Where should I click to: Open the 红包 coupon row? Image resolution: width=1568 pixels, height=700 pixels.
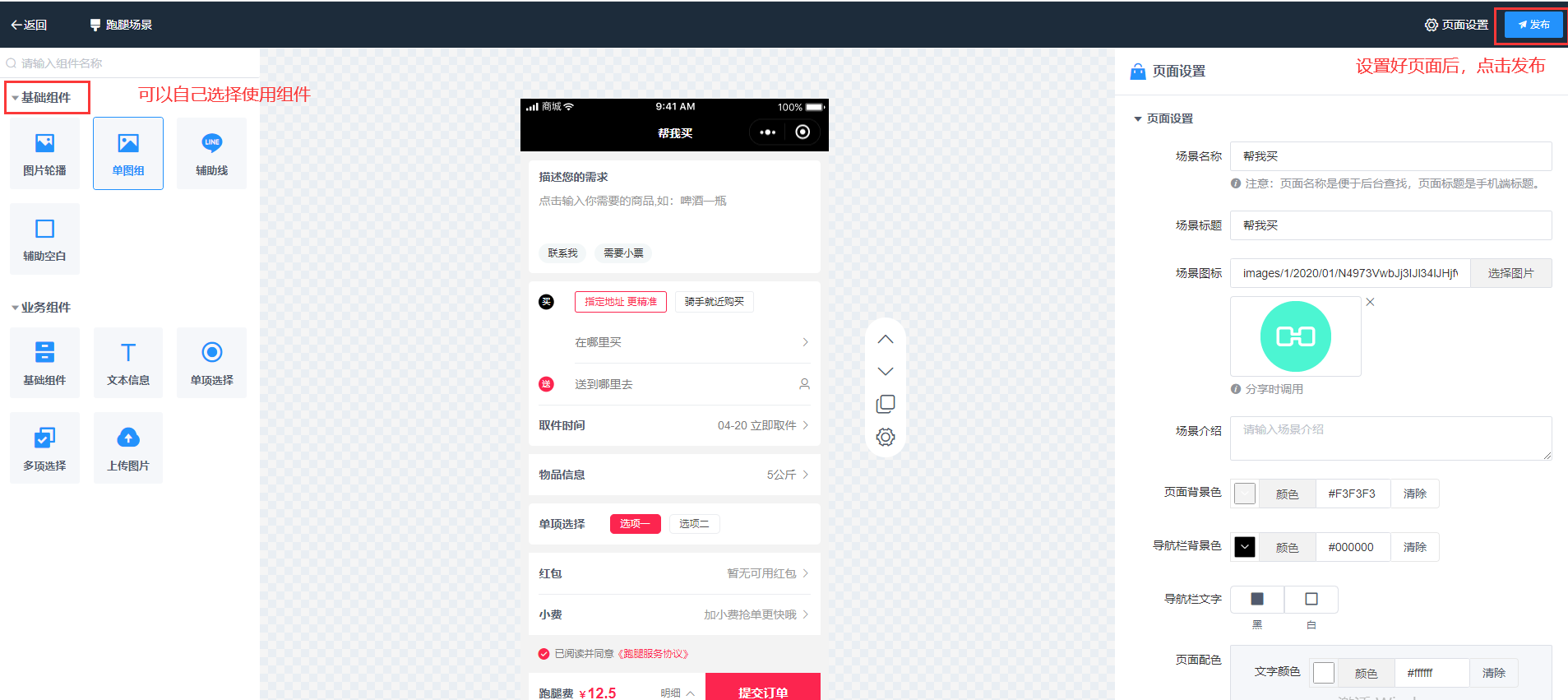click(674, 573)
